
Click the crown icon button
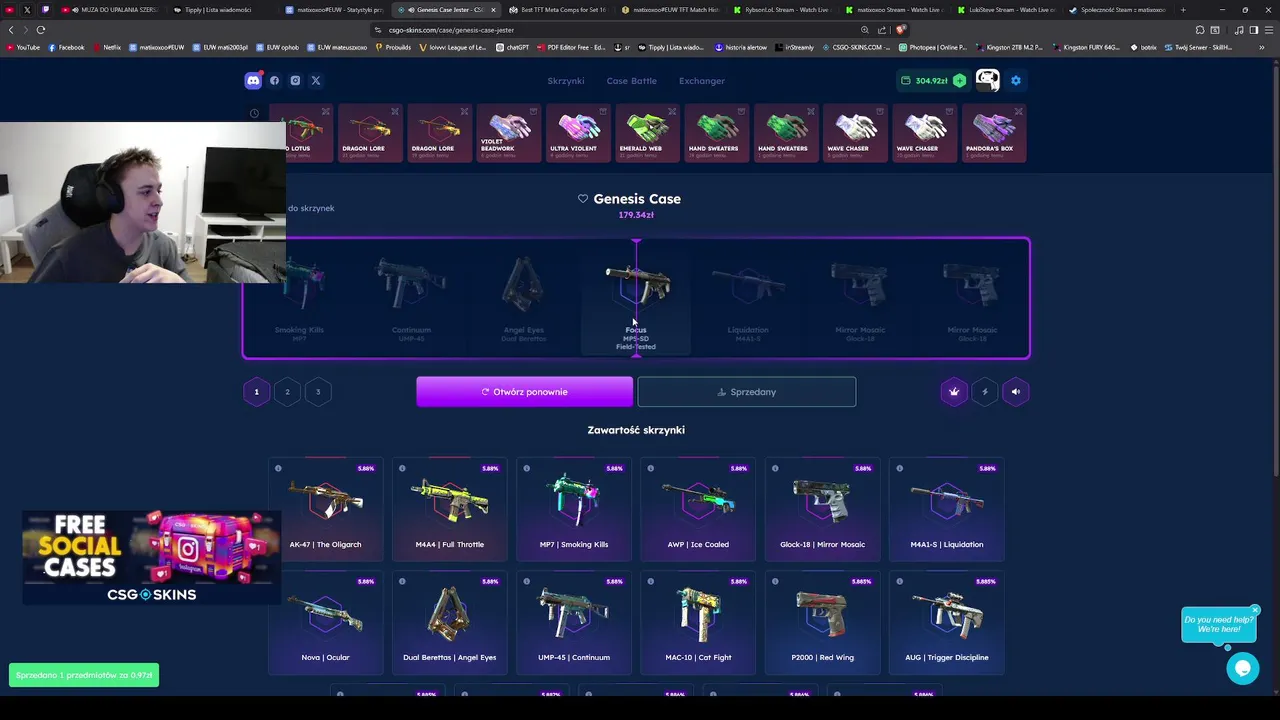954,392
